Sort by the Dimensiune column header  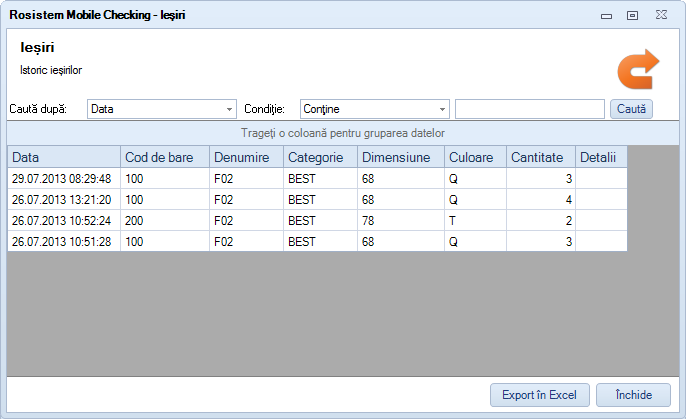[x=400, y=157]
